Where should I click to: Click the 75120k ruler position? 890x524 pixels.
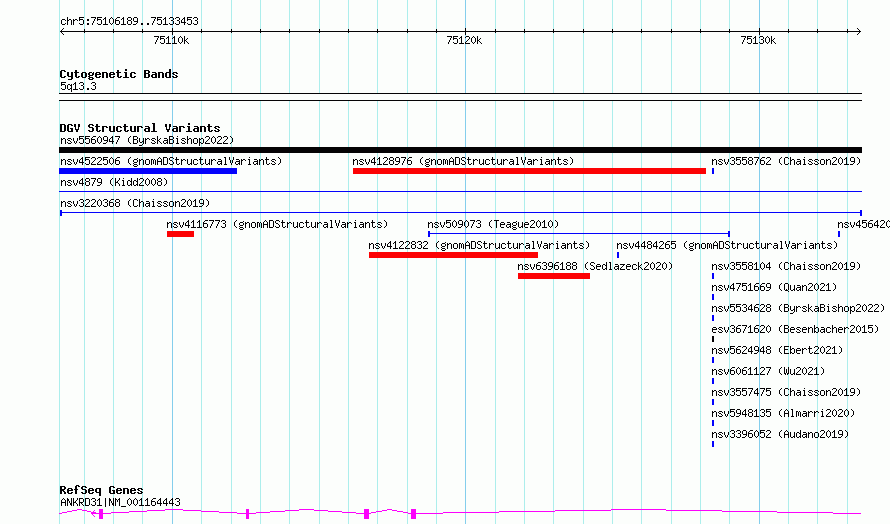click(464, 40)
